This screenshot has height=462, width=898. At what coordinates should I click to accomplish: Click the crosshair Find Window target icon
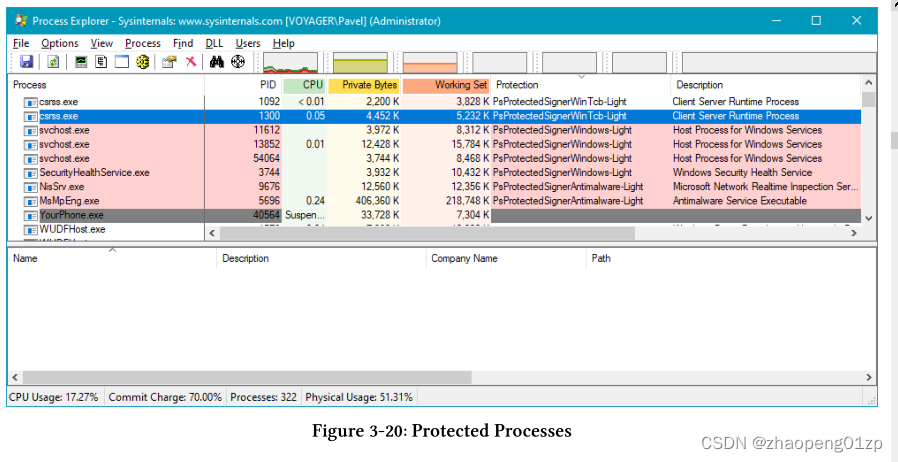[238, 62]
